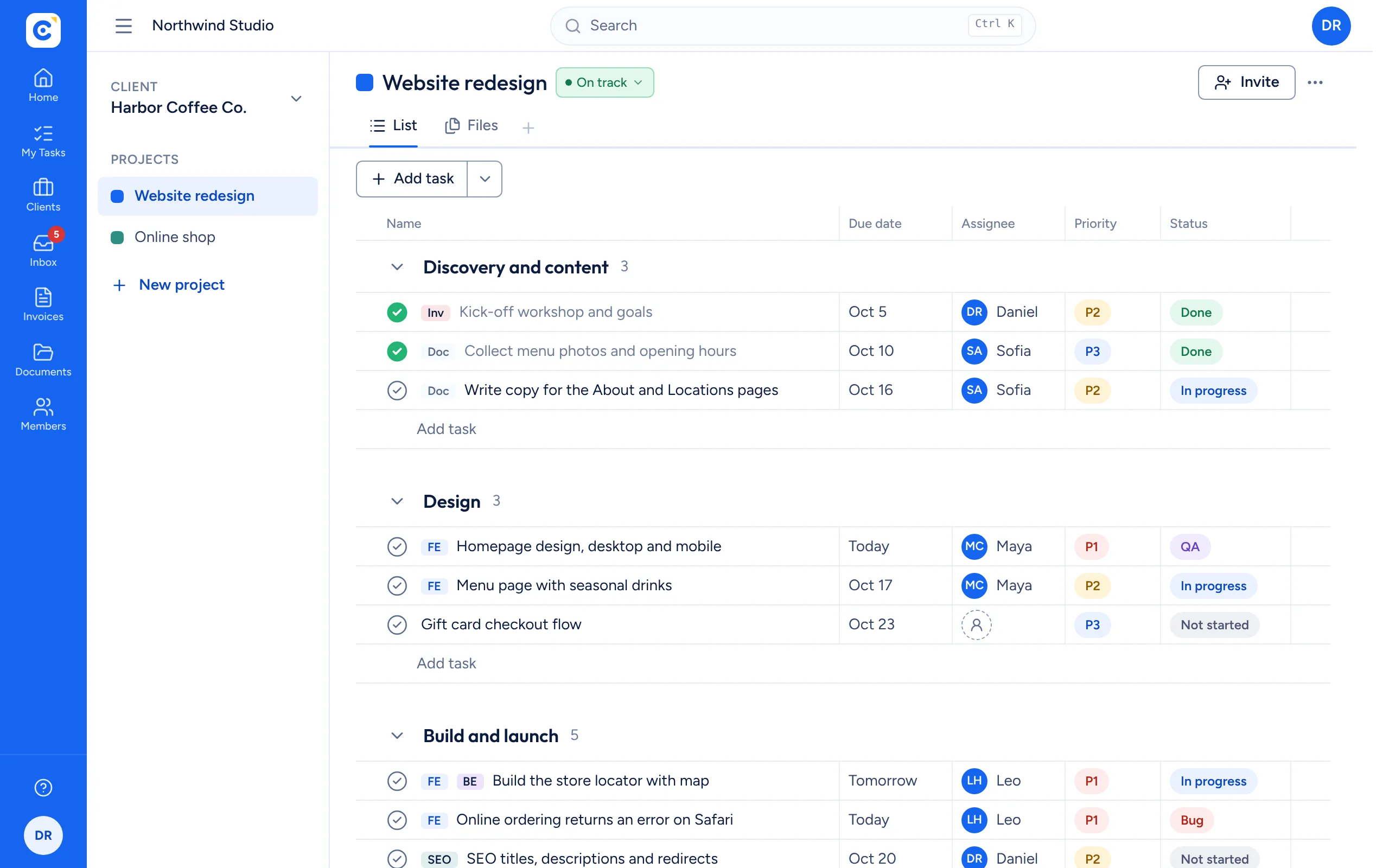Open the Clients section
The width and height of the screenshot is (1389, 868).
[x=43, y=195]
